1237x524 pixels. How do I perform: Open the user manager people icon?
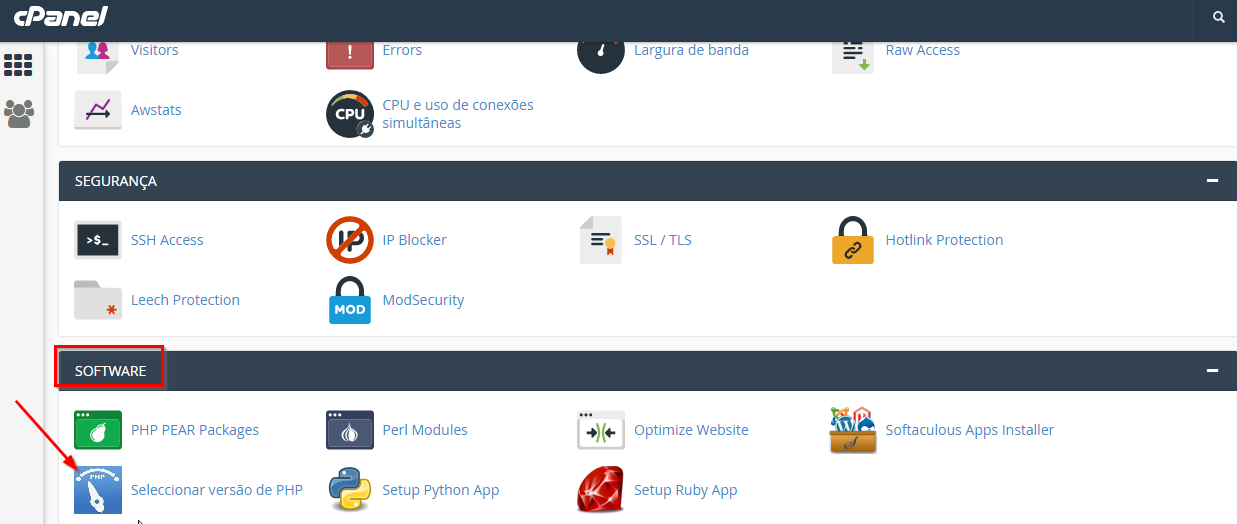[x=18, y=113]
